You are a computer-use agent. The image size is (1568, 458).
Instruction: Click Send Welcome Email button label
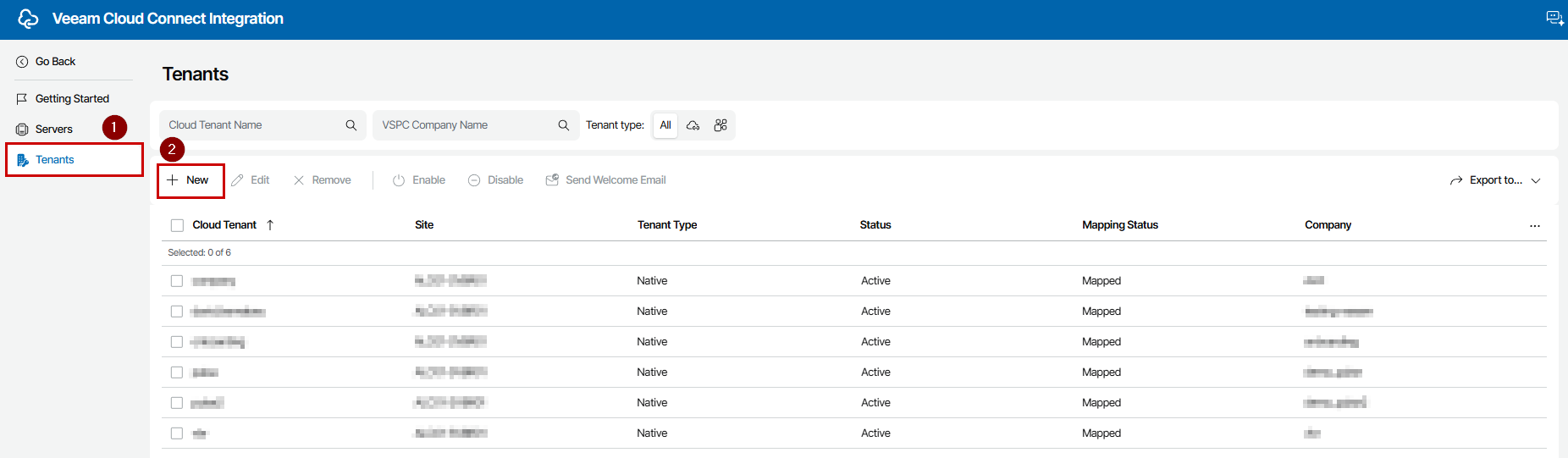tap(616, 180)
